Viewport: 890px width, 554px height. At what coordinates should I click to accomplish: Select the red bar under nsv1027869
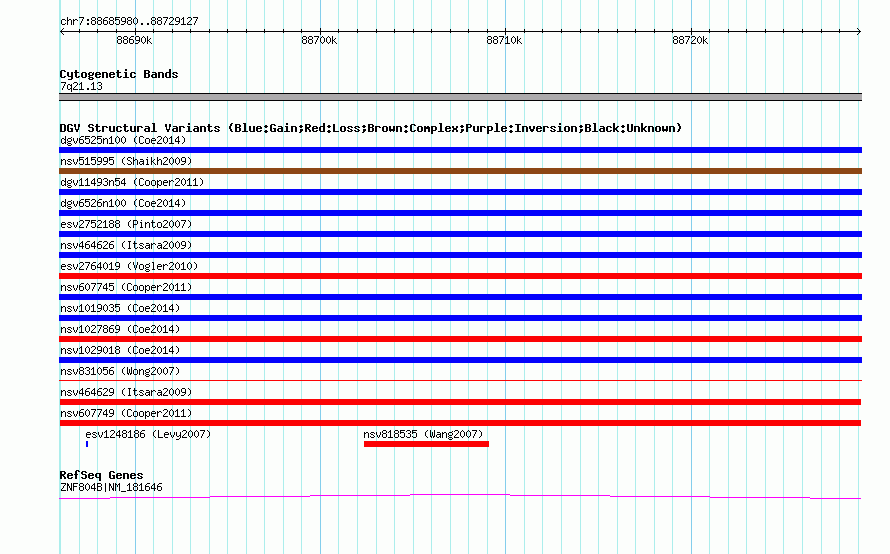coord(460,339)
